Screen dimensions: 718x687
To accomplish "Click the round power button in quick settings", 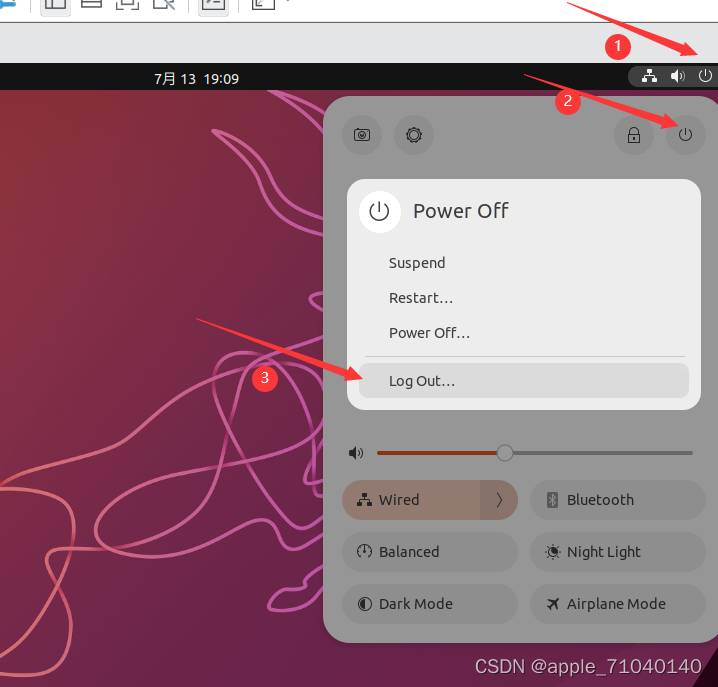I will pos(685,135).
